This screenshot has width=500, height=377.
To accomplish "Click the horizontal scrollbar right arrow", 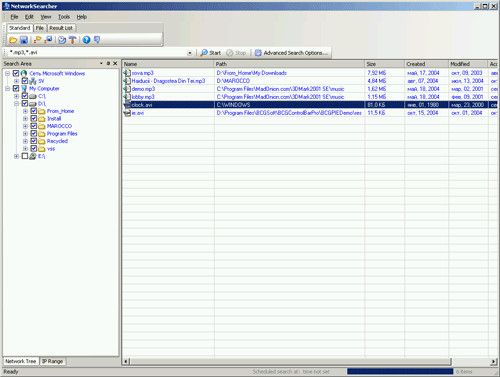I will pos(493,361).
